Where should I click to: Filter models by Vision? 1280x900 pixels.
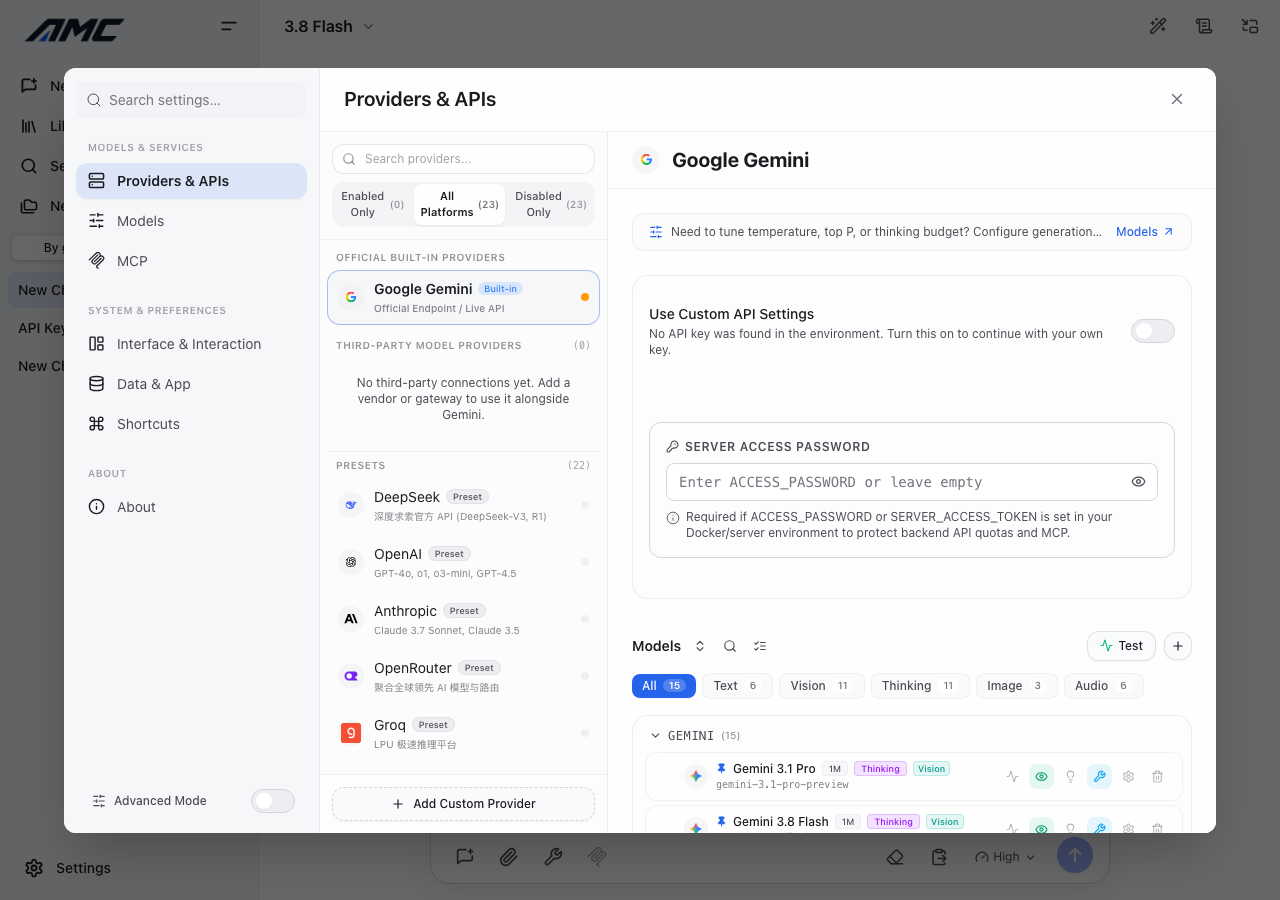coord(821,686)
